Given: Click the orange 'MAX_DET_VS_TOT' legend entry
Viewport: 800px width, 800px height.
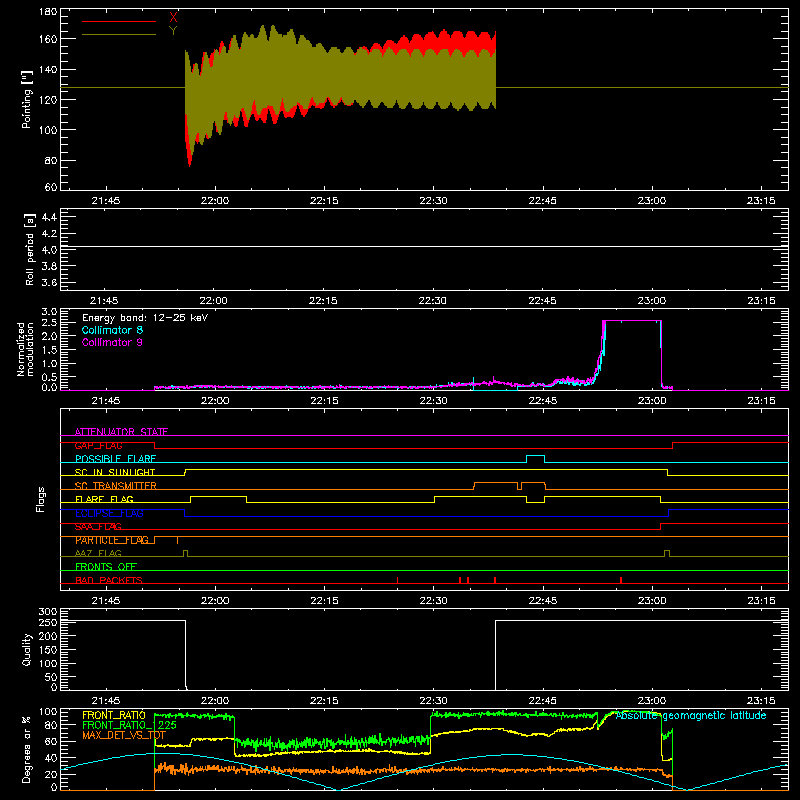Looking at the screenshot, I should pos(123,735).
